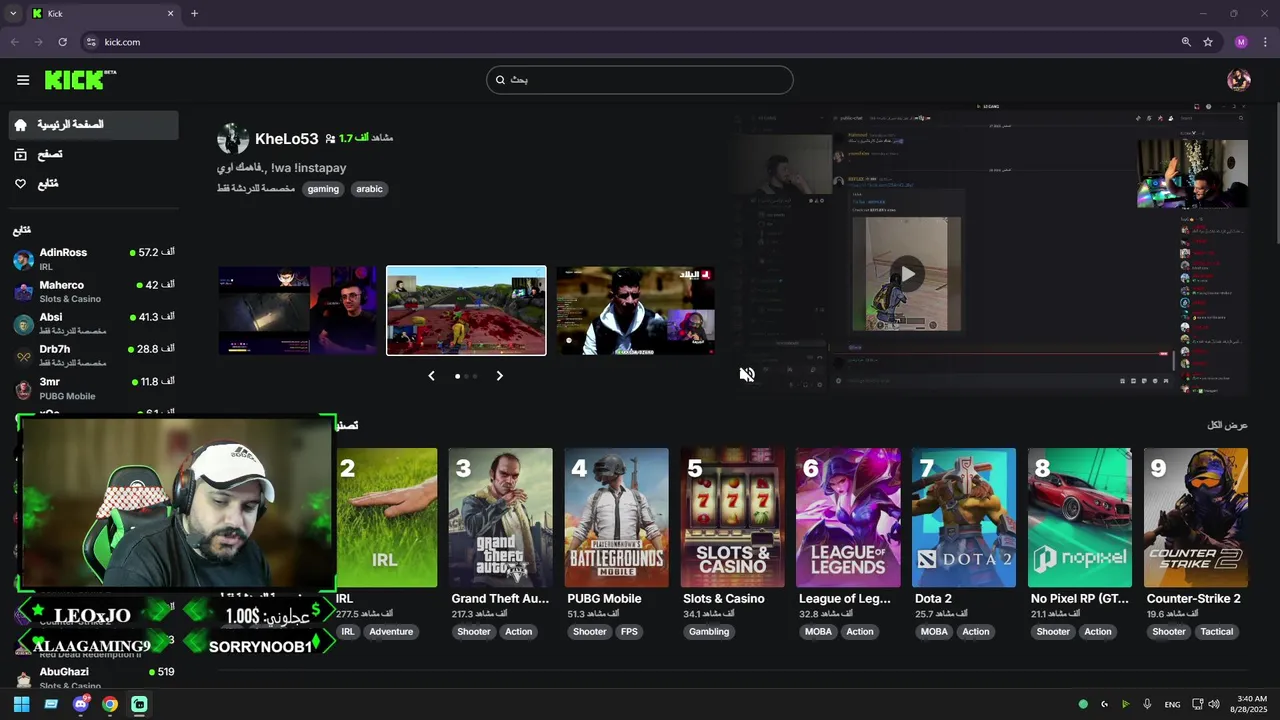Play the featured stream preview video
Image resolution: width=1280 pixels, height=720 pixels.
click(907, 273)
